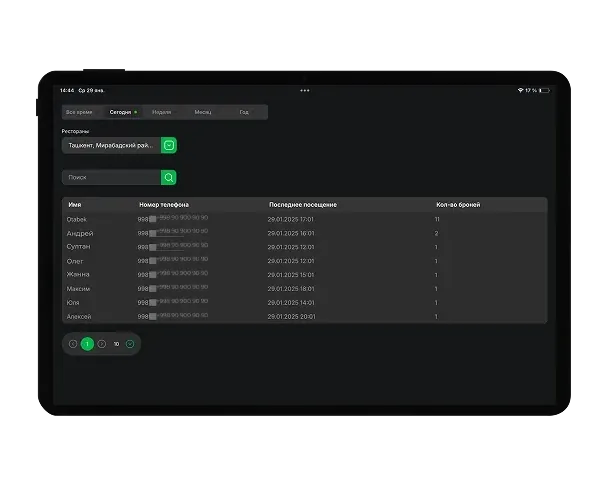Image resolution: width=607 pixels, height=486 pixels.
Task: Switch to the Сегодня tab
Action: pos(123,112)
